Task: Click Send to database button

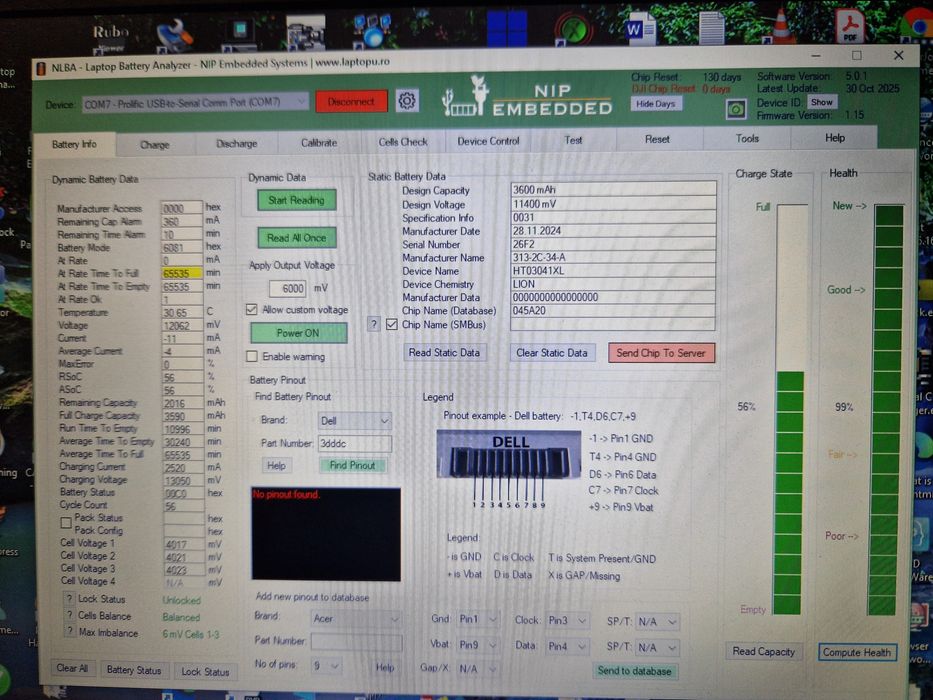Action: (x=634, y=671)
